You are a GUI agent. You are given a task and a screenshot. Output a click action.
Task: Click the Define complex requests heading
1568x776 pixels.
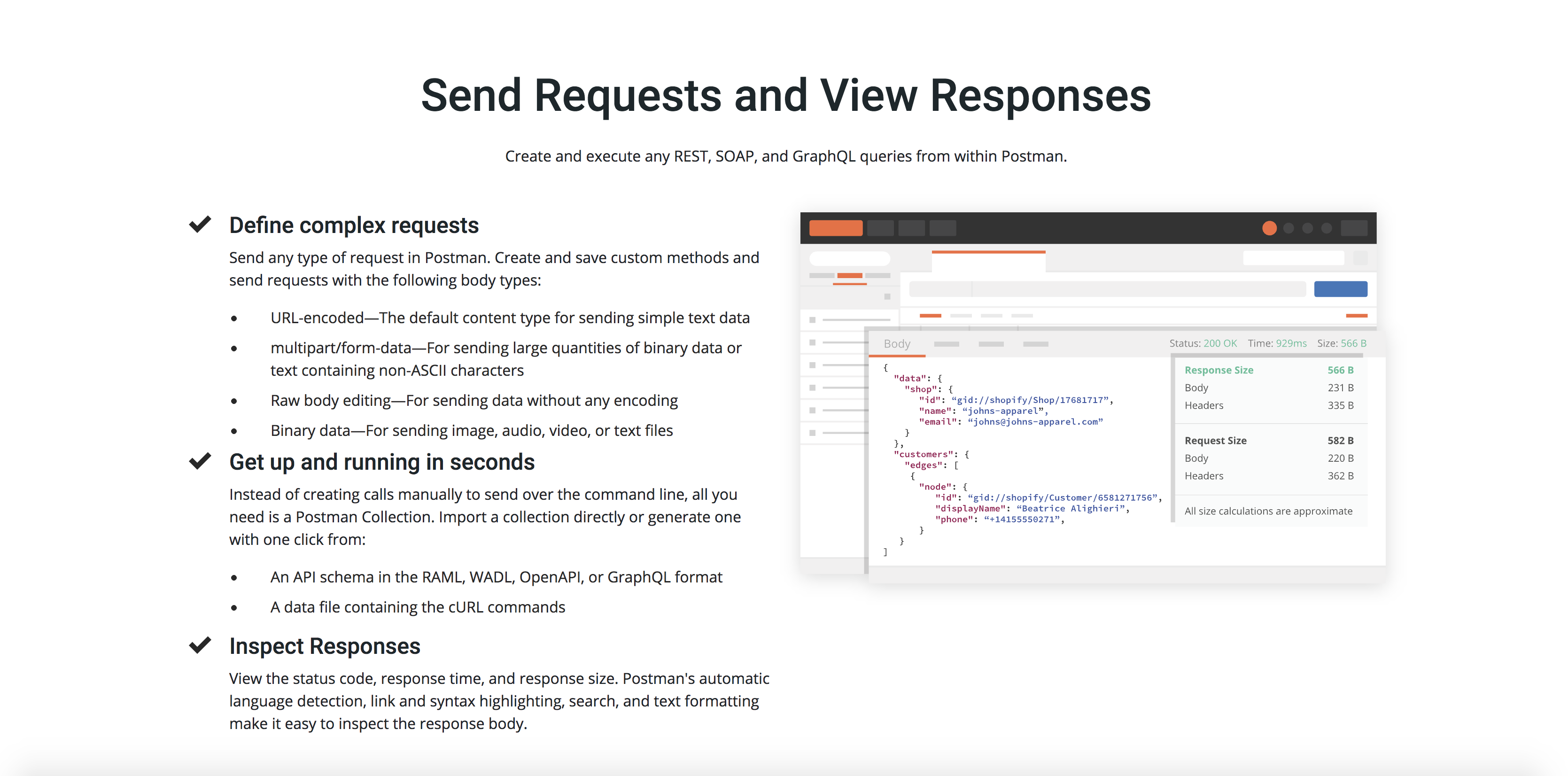(354, 226)
